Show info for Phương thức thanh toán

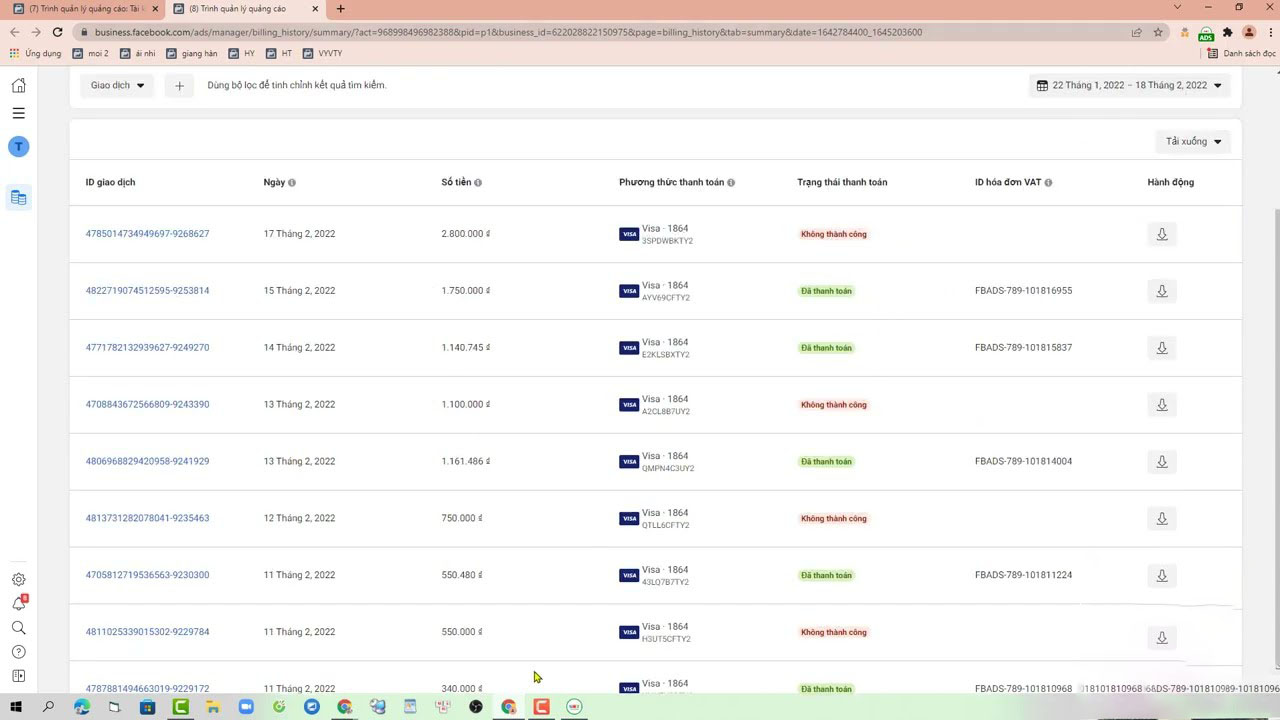tap(731, 183)
